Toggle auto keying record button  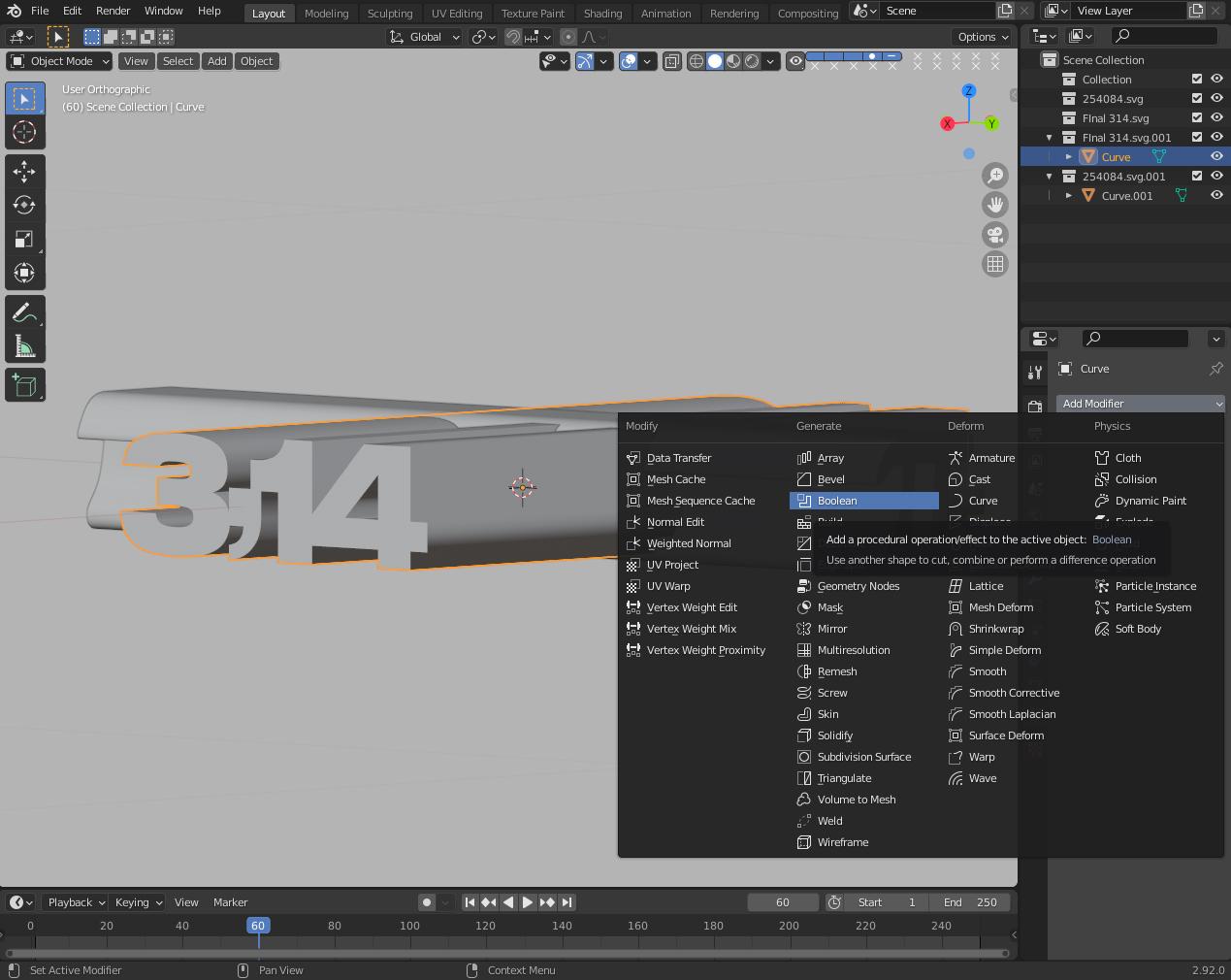[427, 902]
